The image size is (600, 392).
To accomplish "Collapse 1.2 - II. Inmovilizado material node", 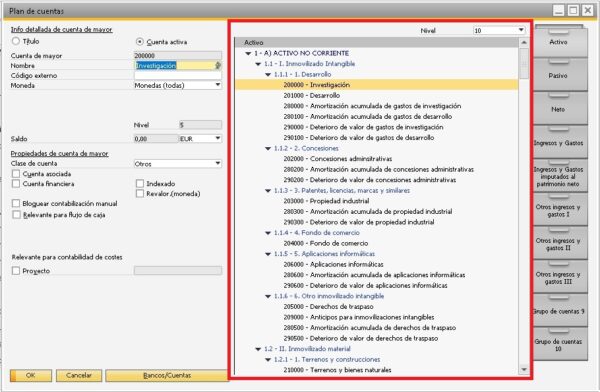I will [258, 349].
